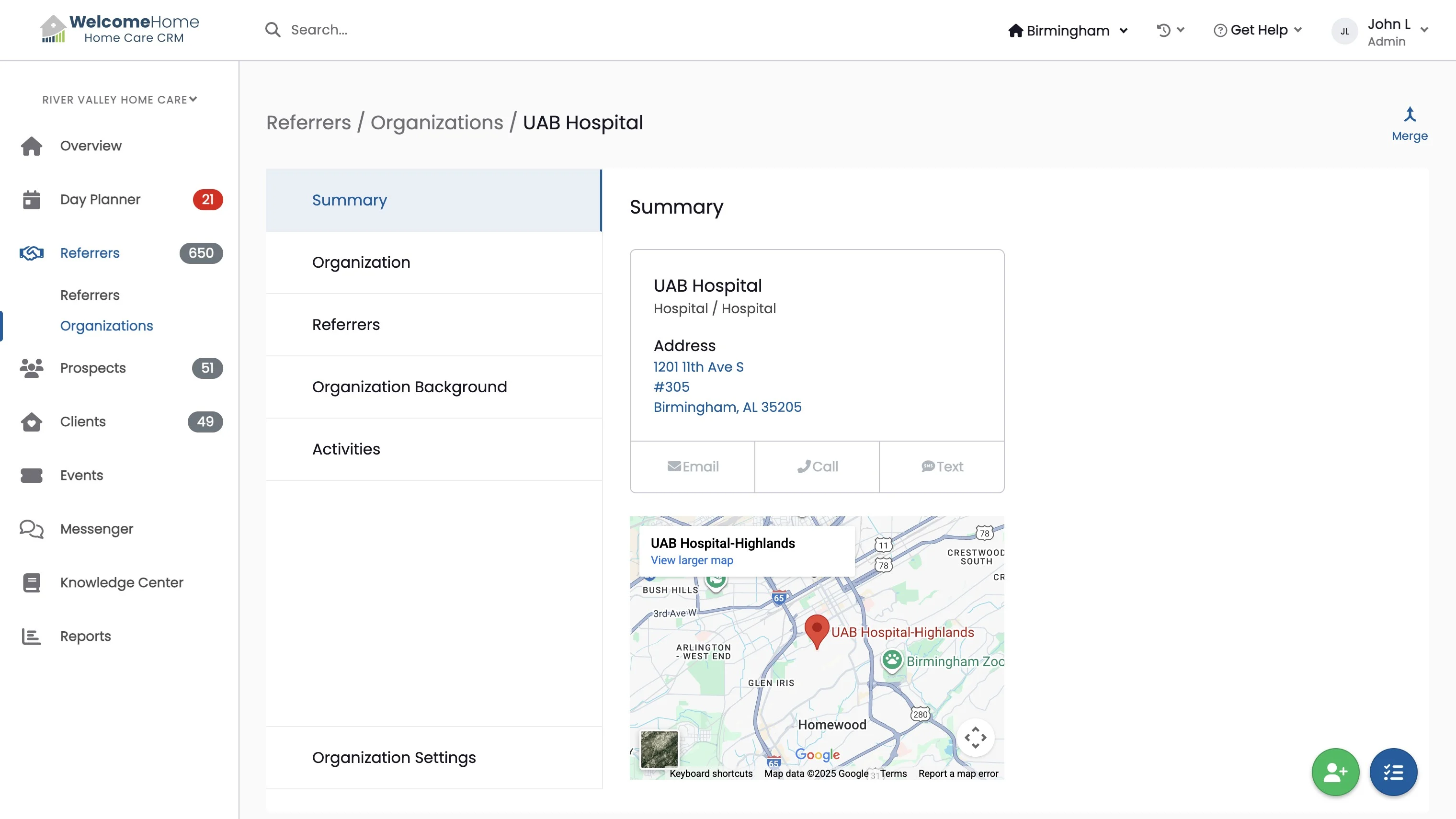The height and width of the screenshot is (819, 1456).
Task: Open the Get Help menu
Action: [1258, 30]
